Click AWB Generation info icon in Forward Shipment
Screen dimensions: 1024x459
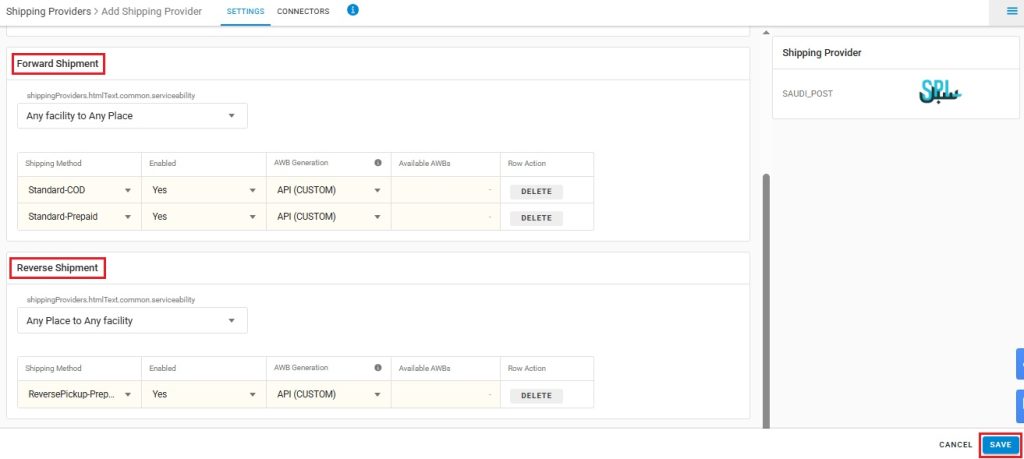pos(377,163)
